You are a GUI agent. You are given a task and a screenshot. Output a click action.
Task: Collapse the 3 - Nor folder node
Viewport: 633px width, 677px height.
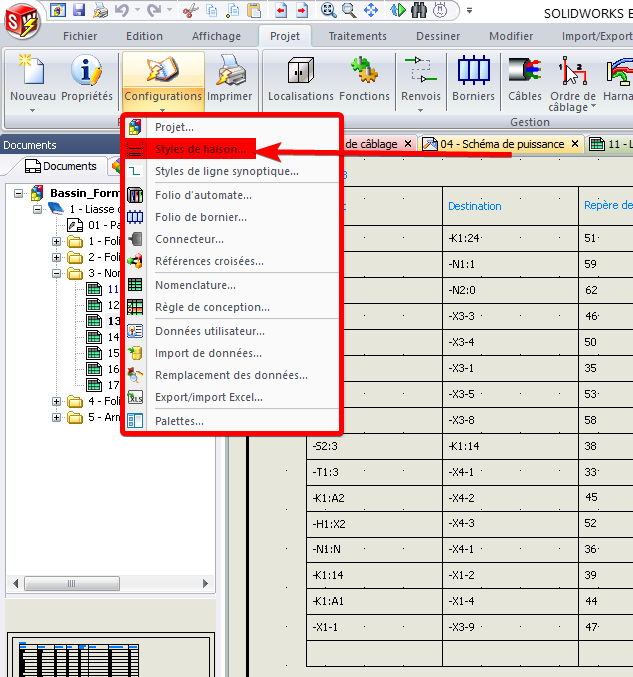[x=56, y=273]
